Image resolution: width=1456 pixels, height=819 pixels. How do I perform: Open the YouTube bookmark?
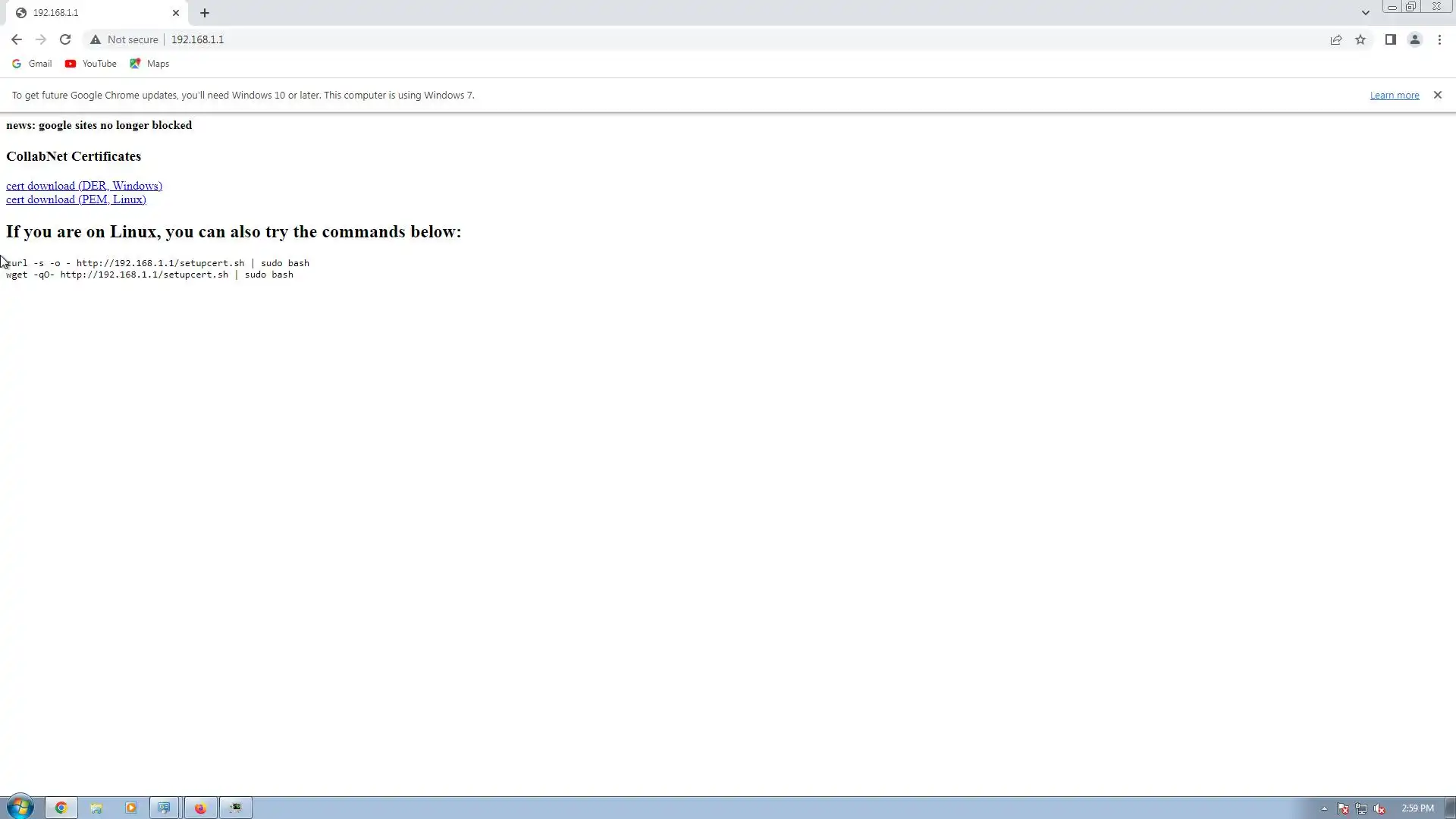point(91,64)
